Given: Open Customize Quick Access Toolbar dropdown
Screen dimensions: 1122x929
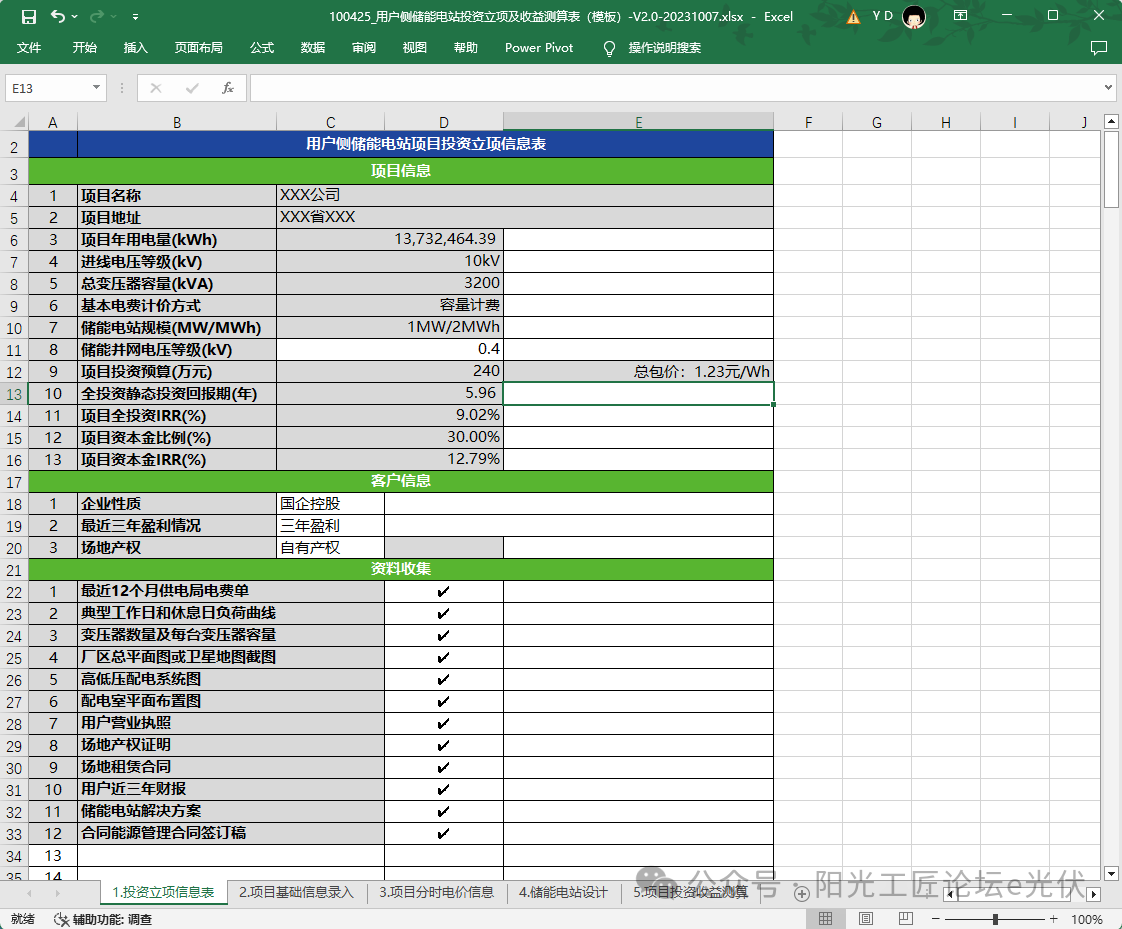Looking at the screenshot, I should click(x=135, y=16).
